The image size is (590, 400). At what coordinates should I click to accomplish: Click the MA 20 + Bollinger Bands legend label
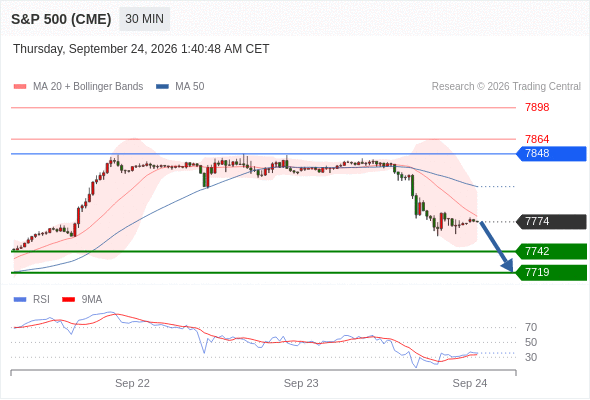[88, 87]
